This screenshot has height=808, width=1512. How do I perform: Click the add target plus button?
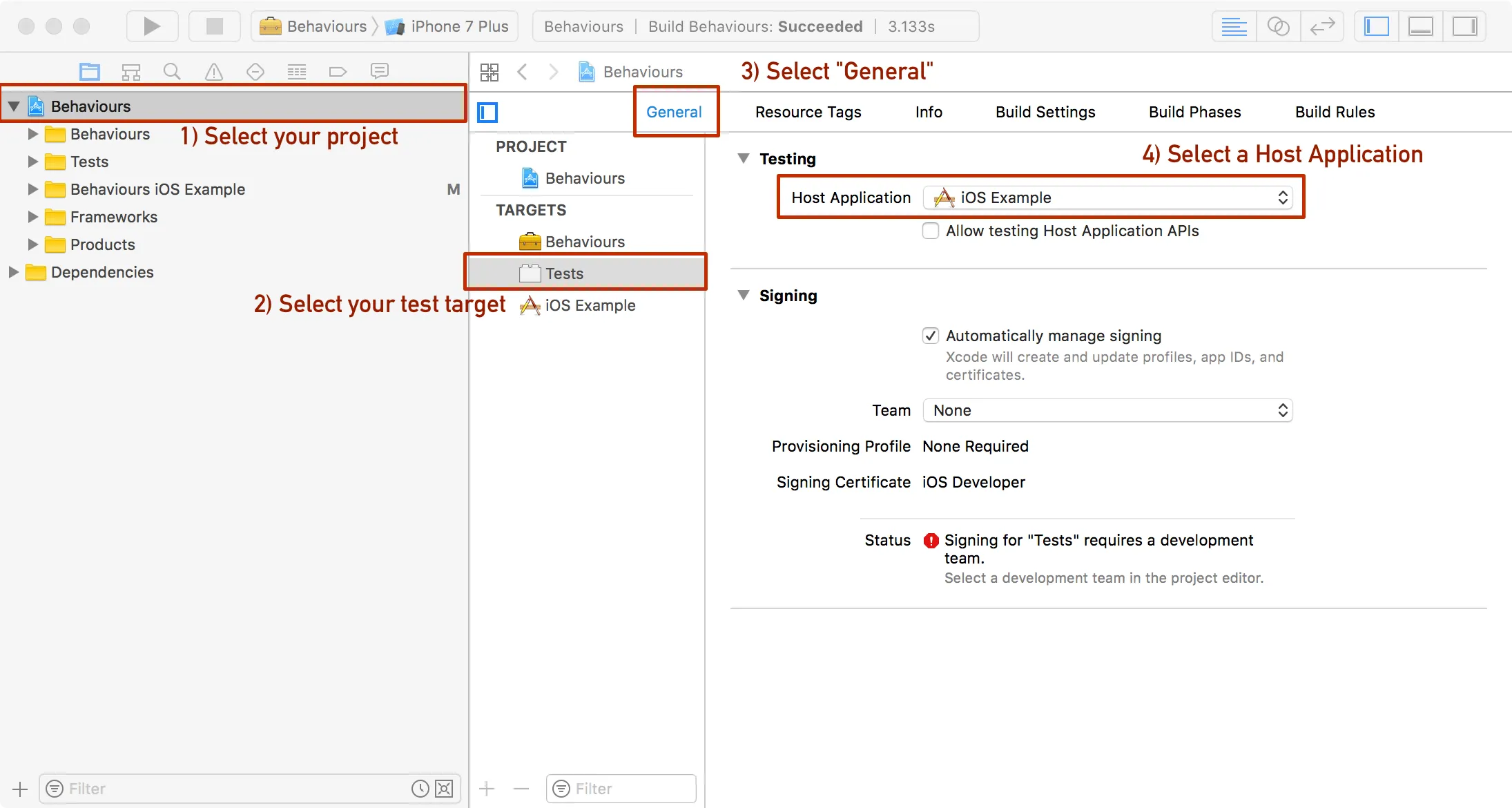(x=487, y=789)
